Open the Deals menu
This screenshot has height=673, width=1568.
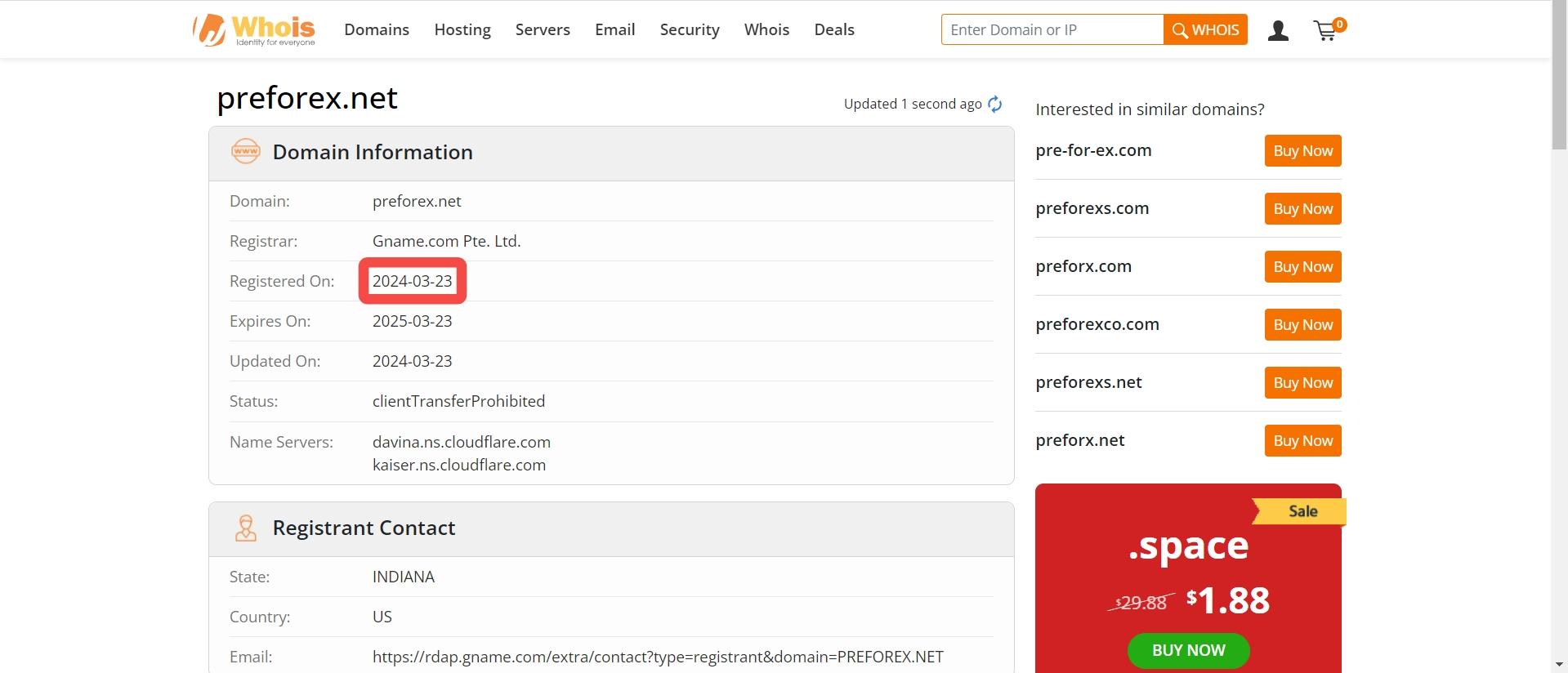pyautogui.click(x=834, y=29)
